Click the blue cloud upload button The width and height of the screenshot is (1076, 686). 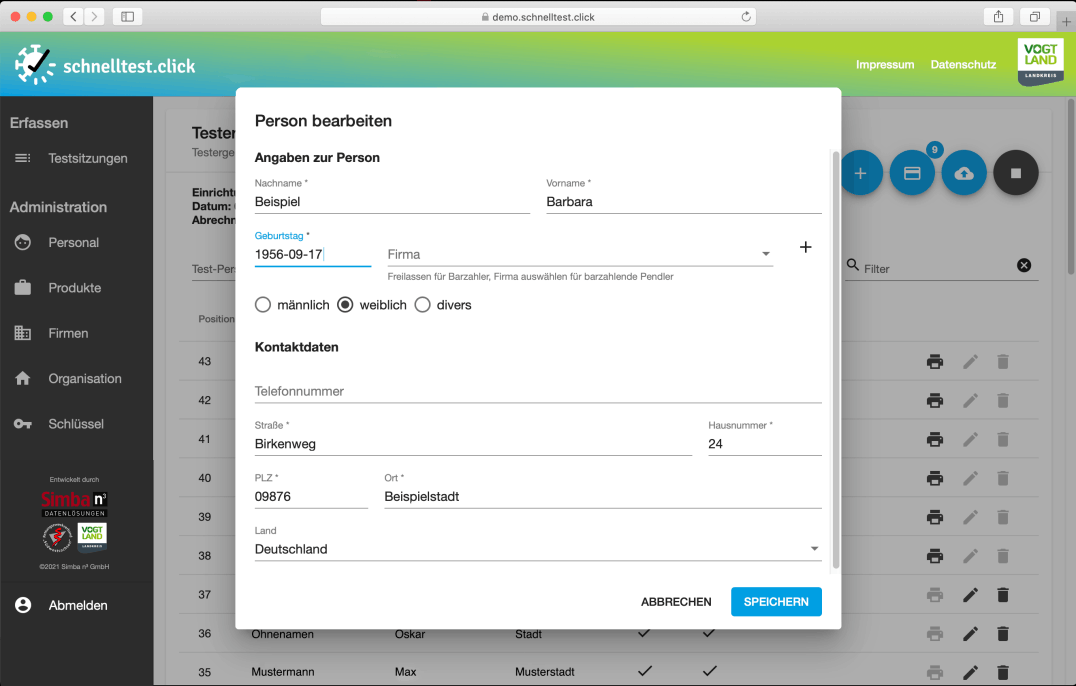964,174
